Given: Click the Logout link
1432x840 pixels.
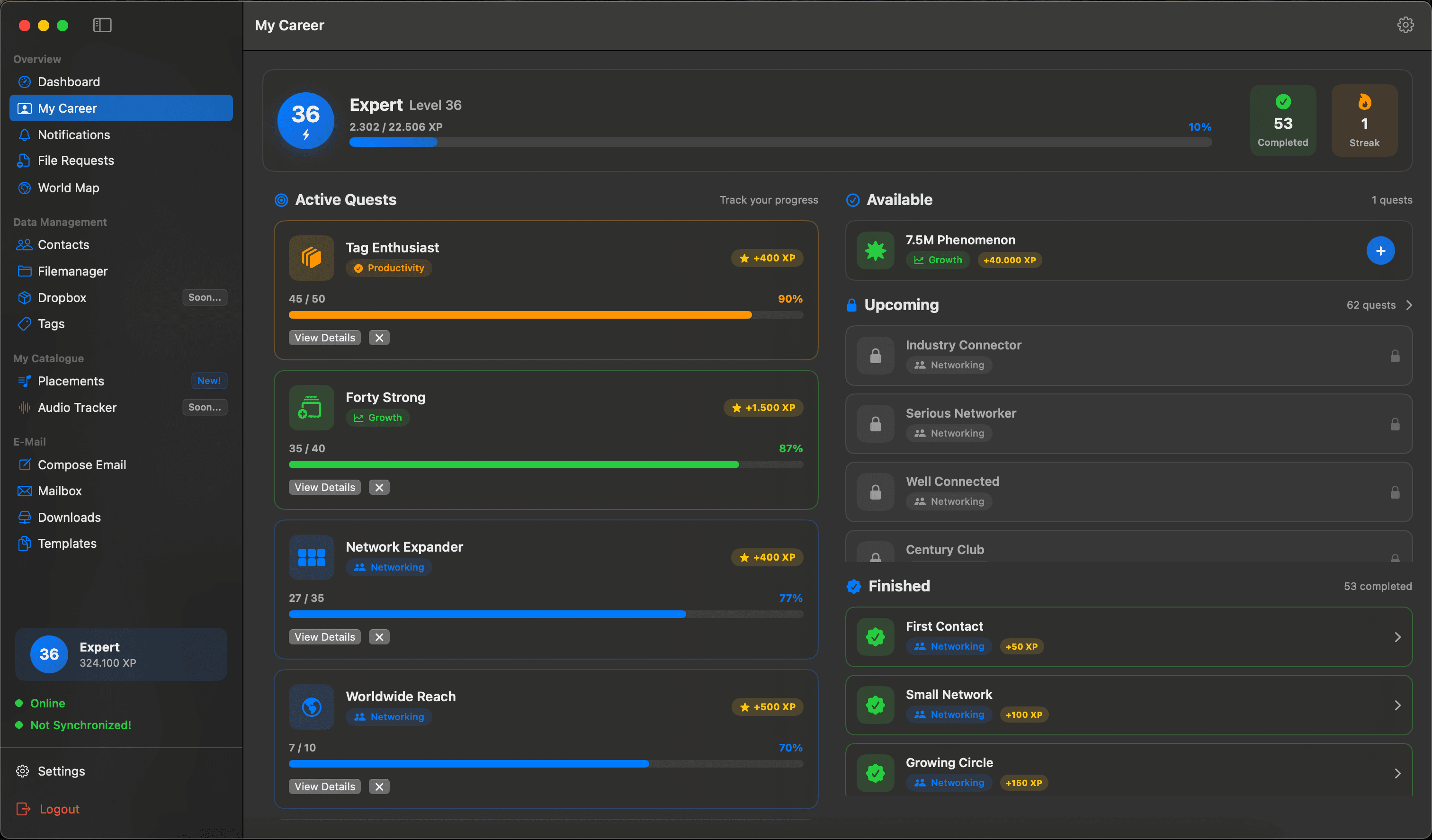Looking at the screenshot, I should tap(59, 808).
